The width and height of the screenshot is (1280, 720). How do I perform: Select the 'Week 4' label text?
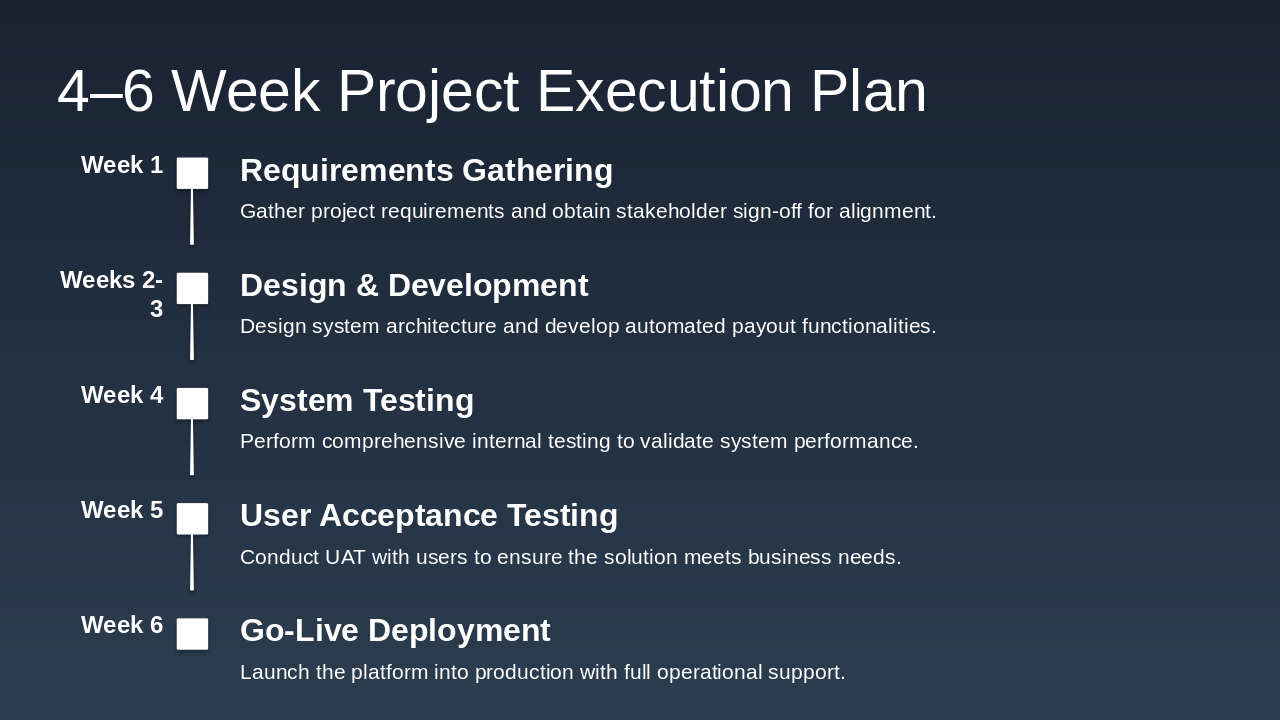[122, 395]
